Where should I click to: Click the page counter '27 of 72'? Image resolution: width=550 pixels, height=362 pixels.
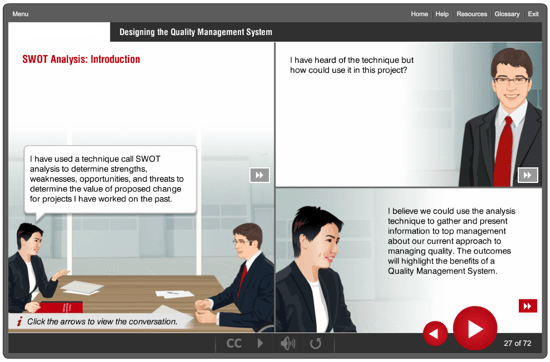[517, 343]
